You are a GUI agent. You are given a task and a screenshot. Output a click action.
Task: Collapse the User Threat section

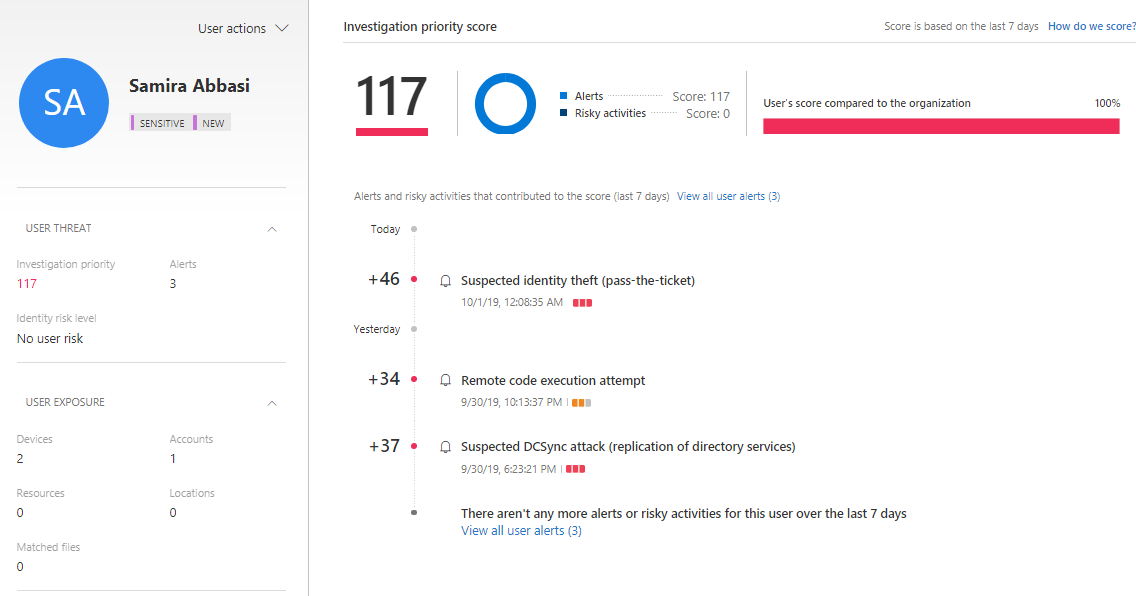tap(272, 229)
